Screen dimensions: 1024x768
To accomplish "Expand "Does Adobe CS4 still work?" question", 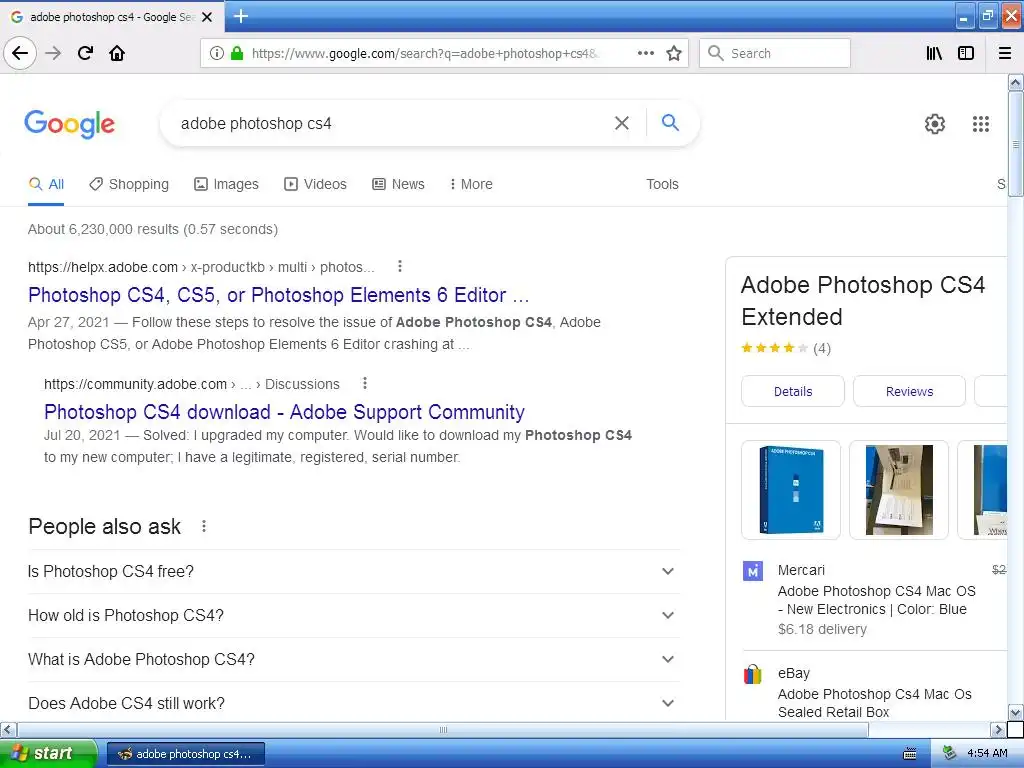I will pyautogui.click(x=353, y=703).
